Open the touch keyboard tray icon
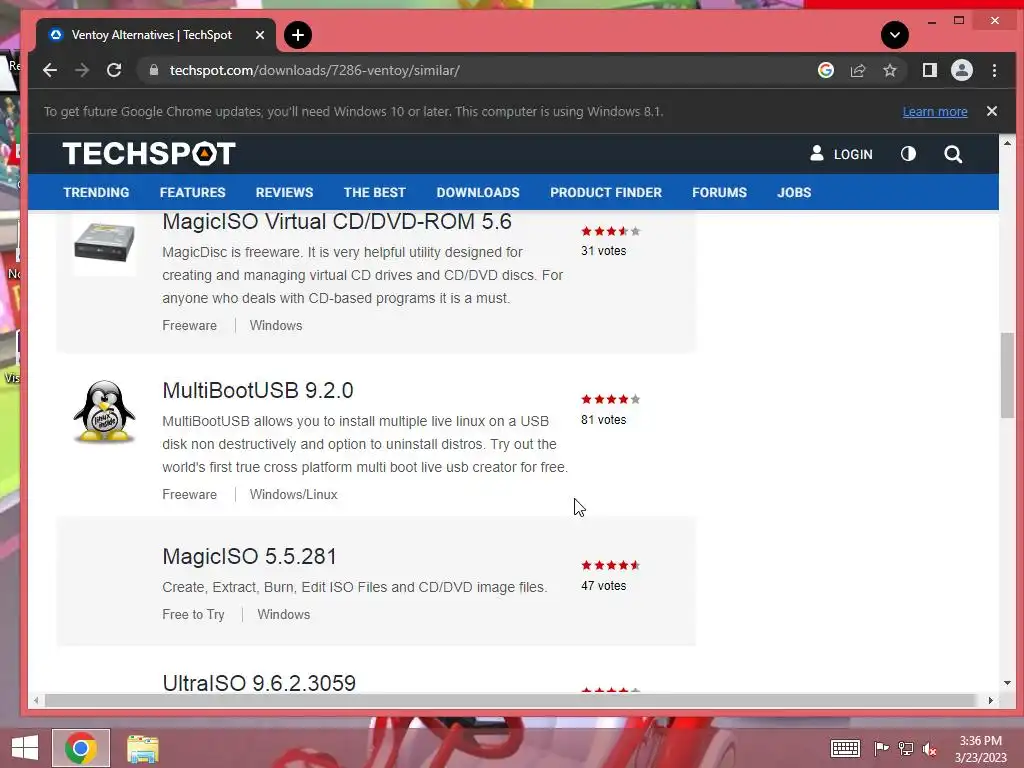This screenshot has width=1024, height=768. pos(845,748)
